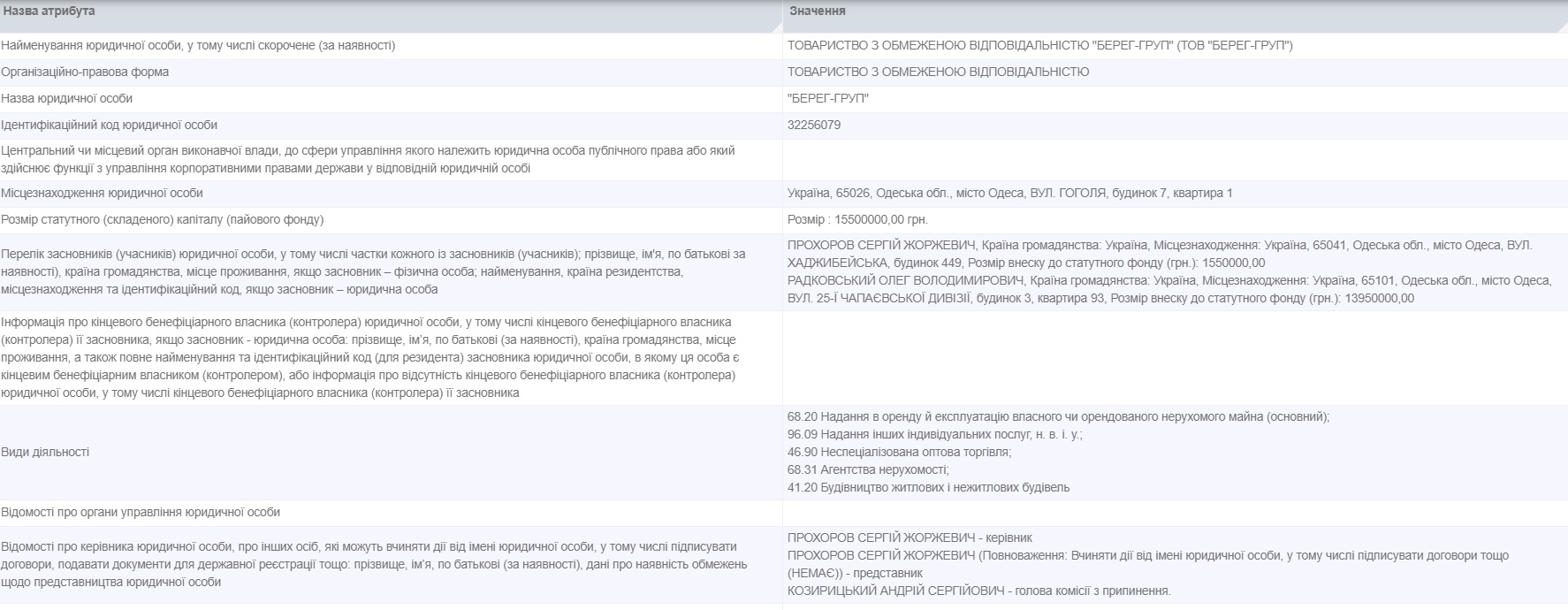This screenshot has width=1568, height=610.
Task: Click 'Відомості про керівника юридичної особи' label
Action: tap(374, 564)
